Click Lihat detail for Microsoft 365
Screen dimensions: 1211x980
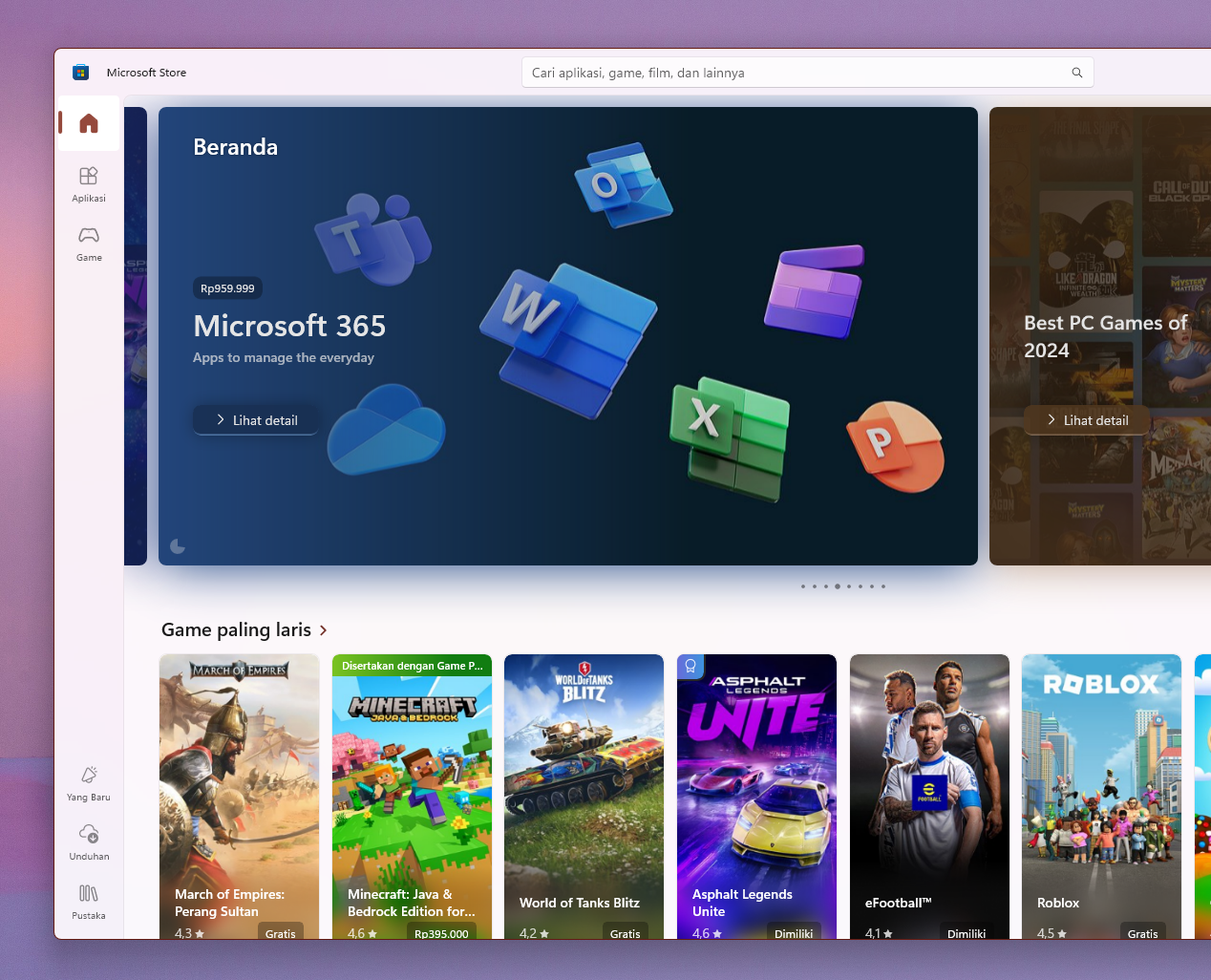[256, 420]
